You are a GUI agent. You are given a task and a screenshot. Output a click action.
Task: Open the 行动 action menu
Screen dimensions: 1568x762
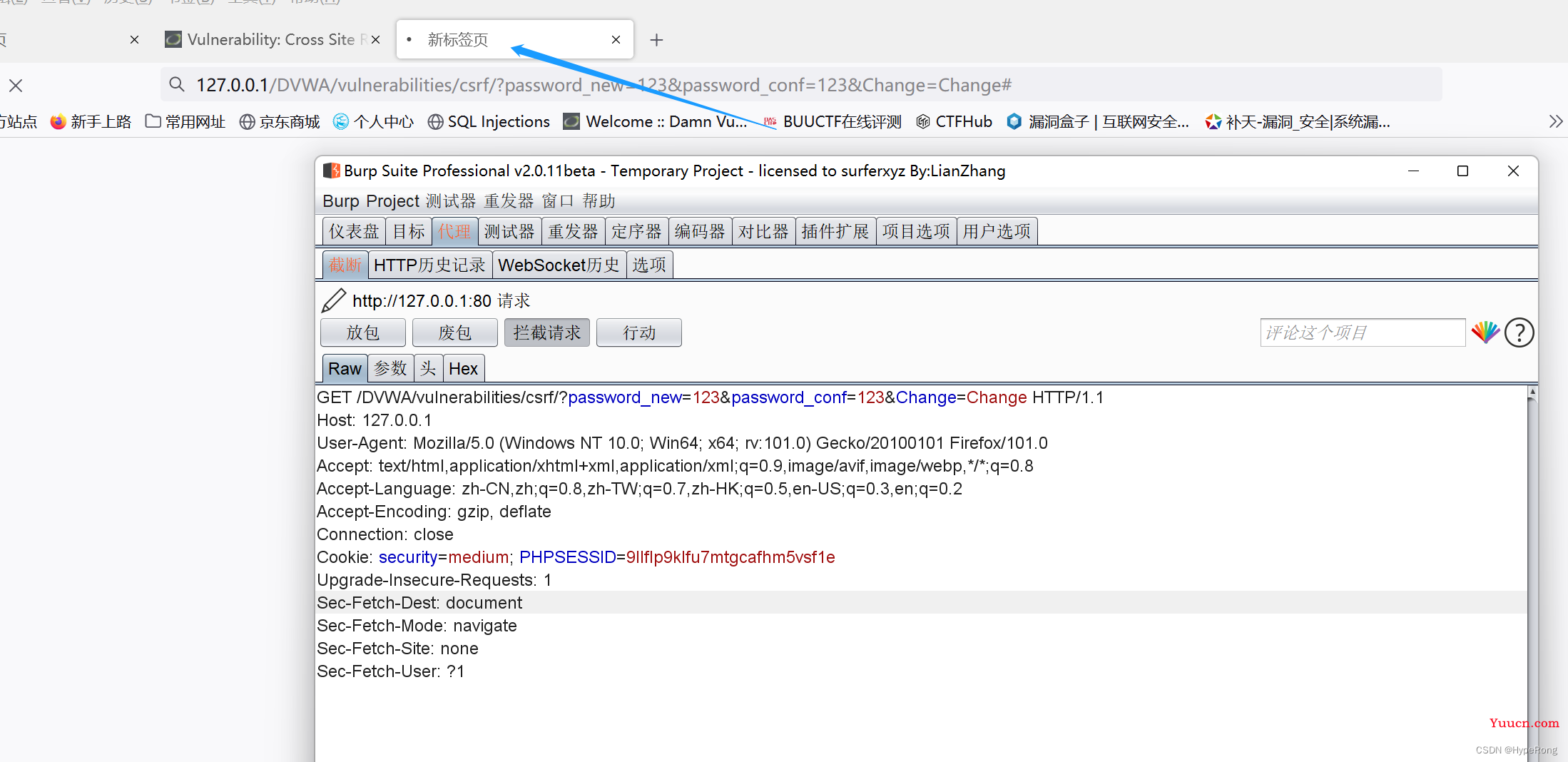639,332
